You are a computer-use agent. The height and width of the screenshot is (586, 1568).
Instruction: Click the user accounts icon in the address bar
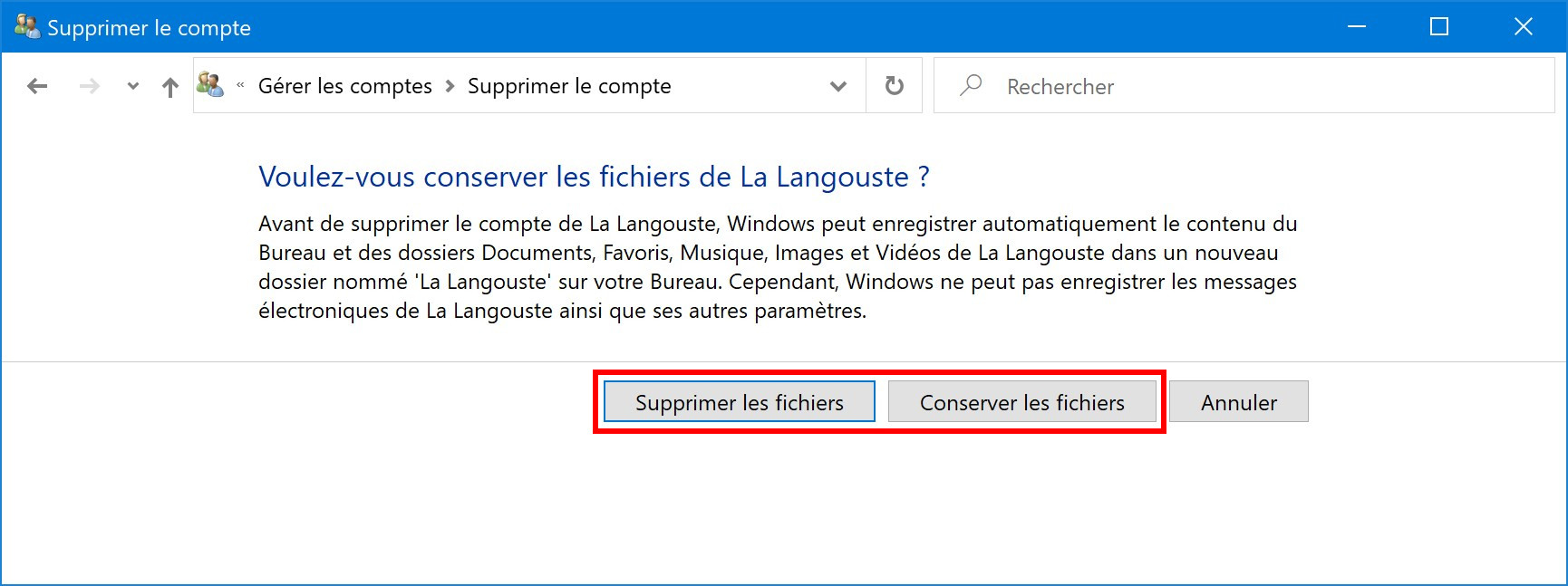click(210, 85)
